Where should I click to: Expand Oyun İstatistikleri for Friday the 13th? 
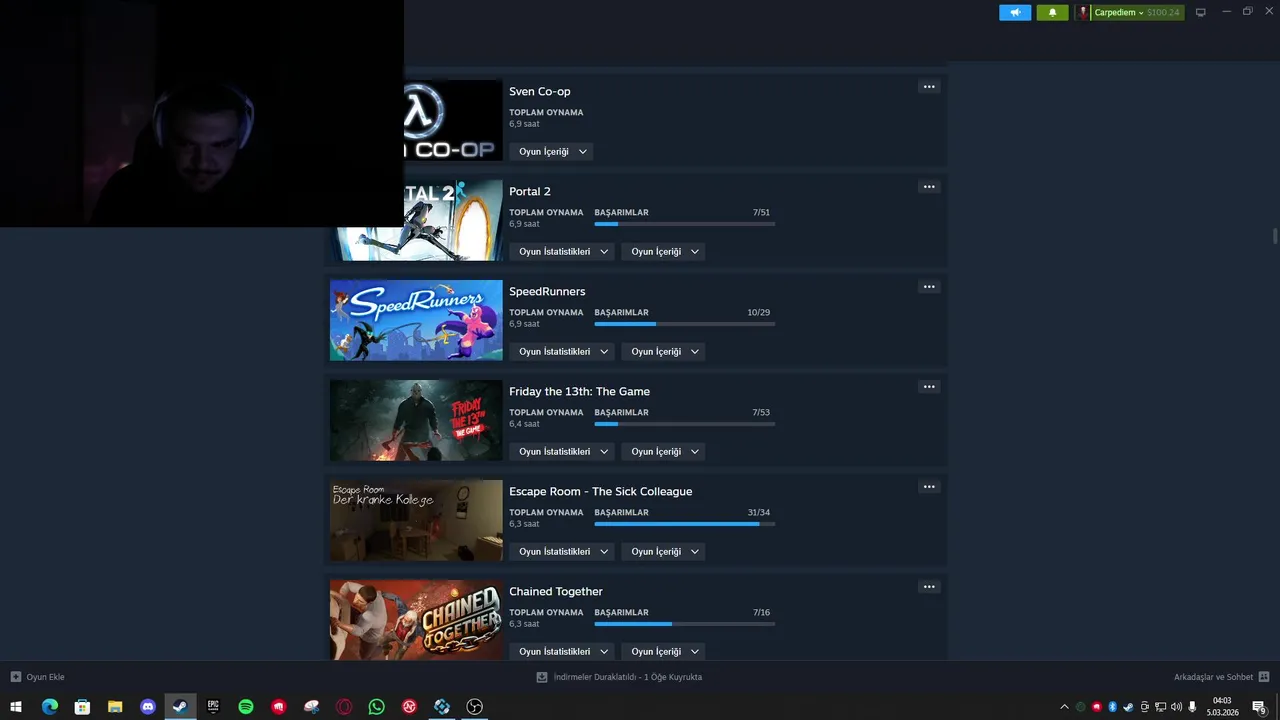click(x=562, y=452)
